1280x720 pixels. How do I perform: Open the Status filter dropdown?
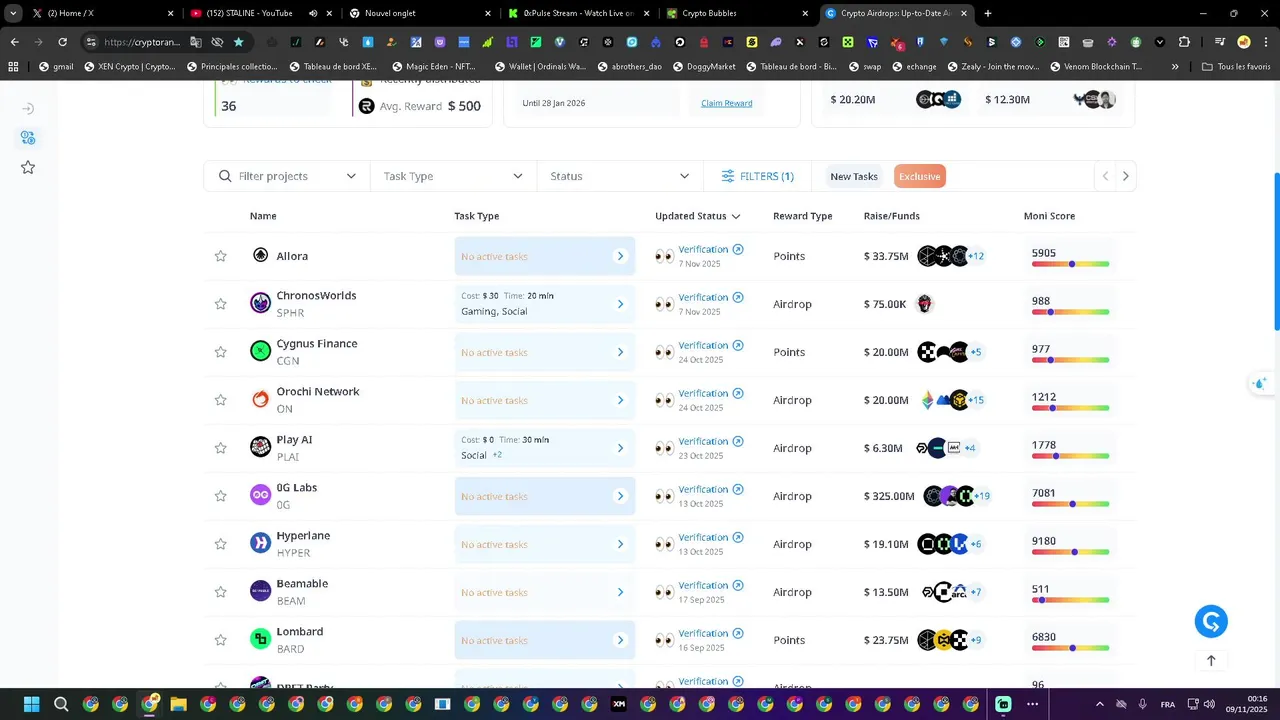click(620, 176)
